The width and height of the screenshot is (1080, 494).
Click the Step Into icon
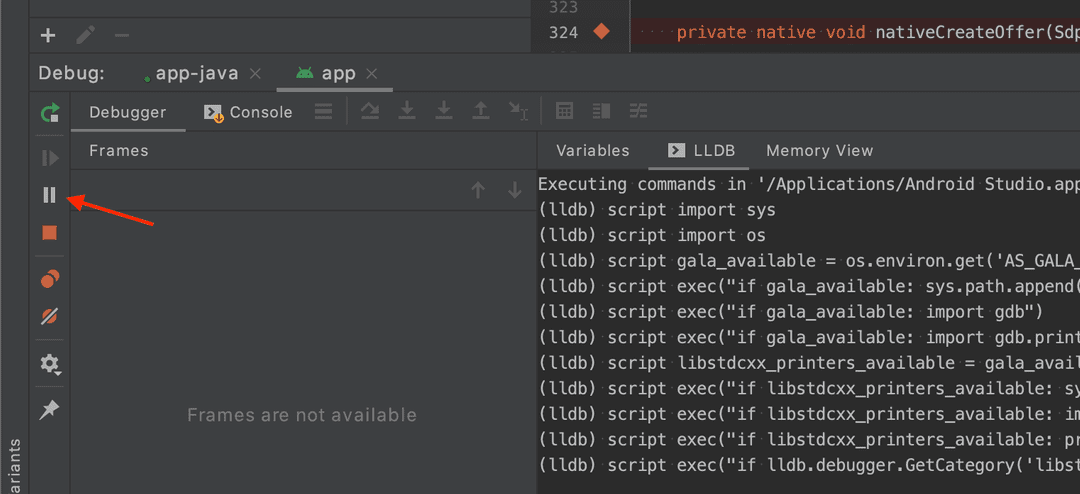tap(408, 111)
